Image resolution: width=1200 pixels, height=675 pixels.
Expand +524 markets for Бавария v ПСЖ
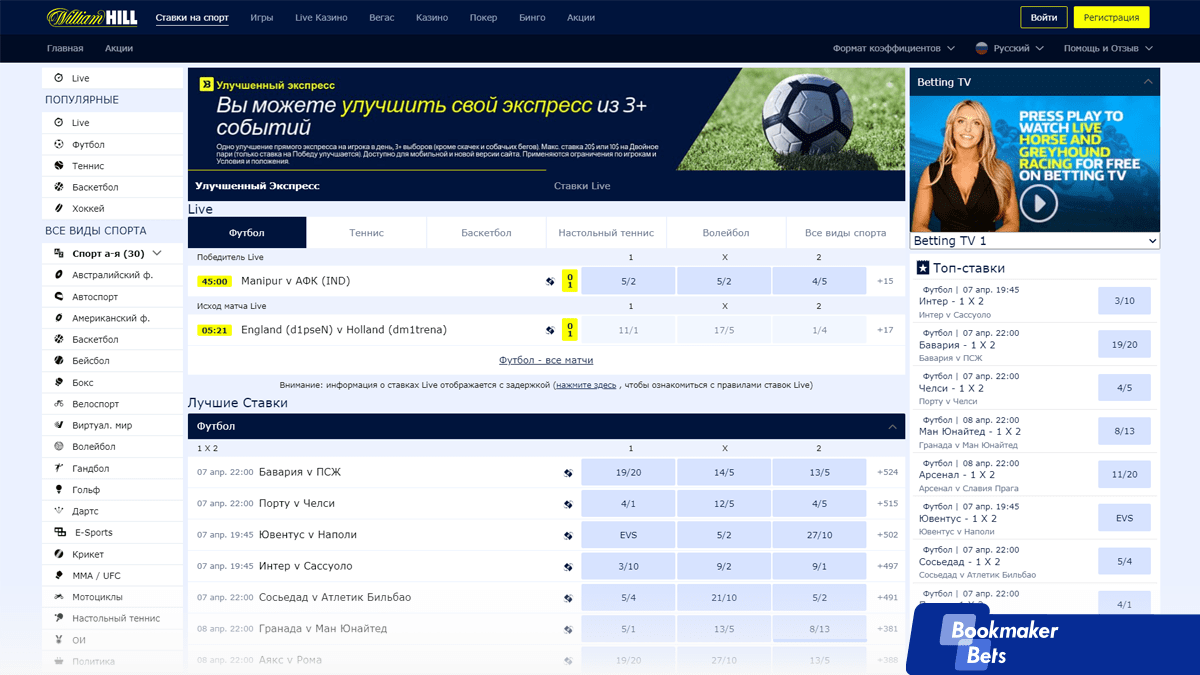click(x=887, y=472)
